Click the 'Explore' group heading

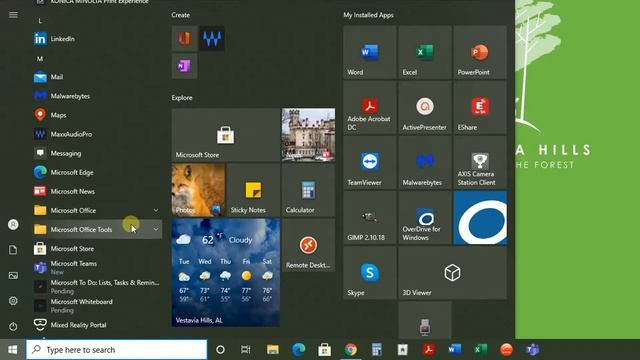pos(182,98)
